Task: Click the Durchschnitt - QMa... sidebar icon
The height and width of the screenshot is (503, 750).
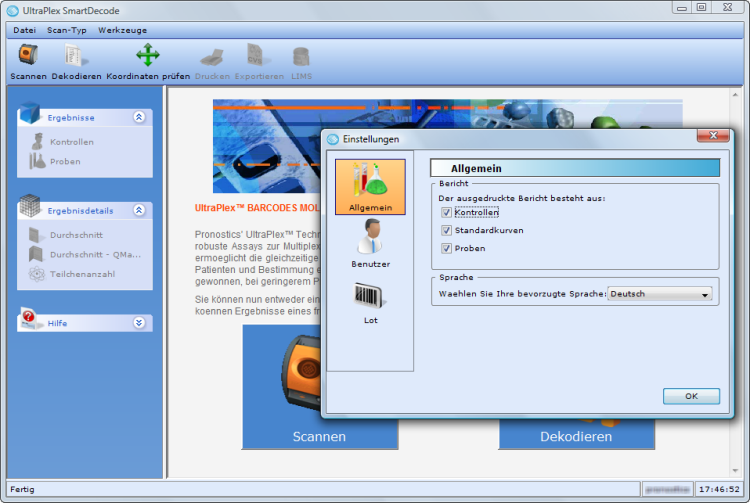Action: (x=35, y=254)
